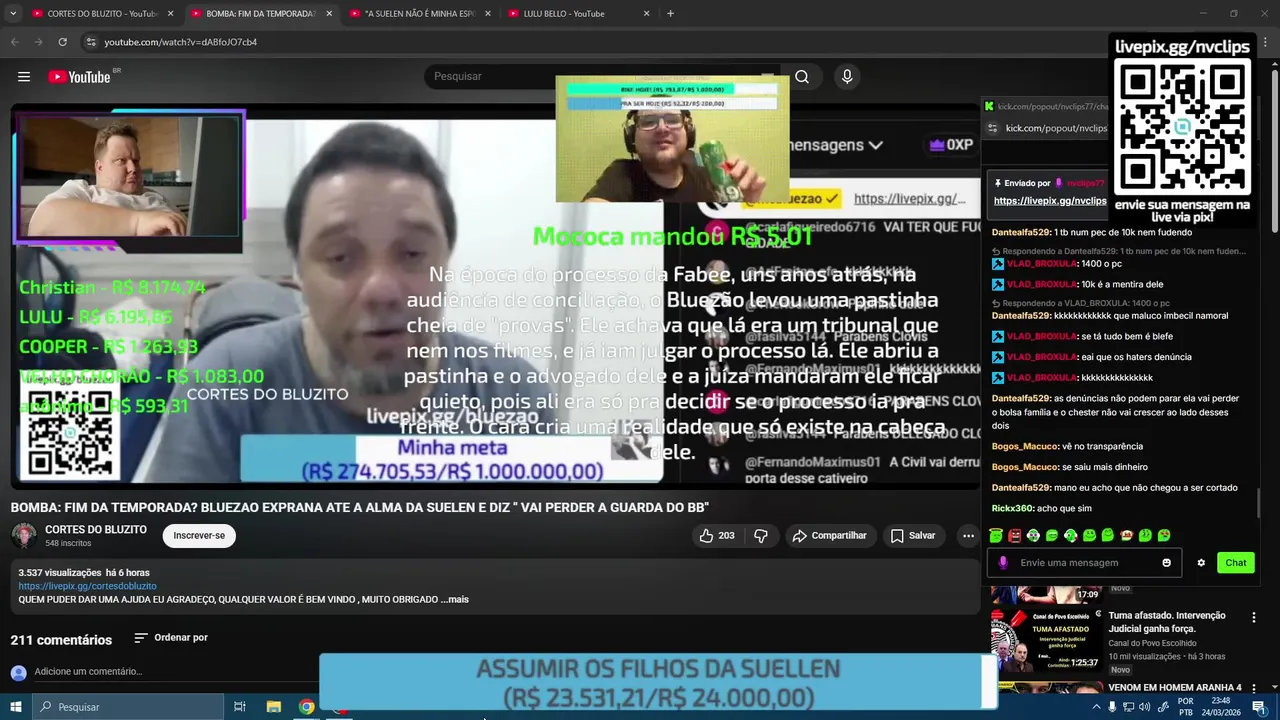View site information icon in address bar
This screenshot has height=720, width=1280.
point(91,42)
